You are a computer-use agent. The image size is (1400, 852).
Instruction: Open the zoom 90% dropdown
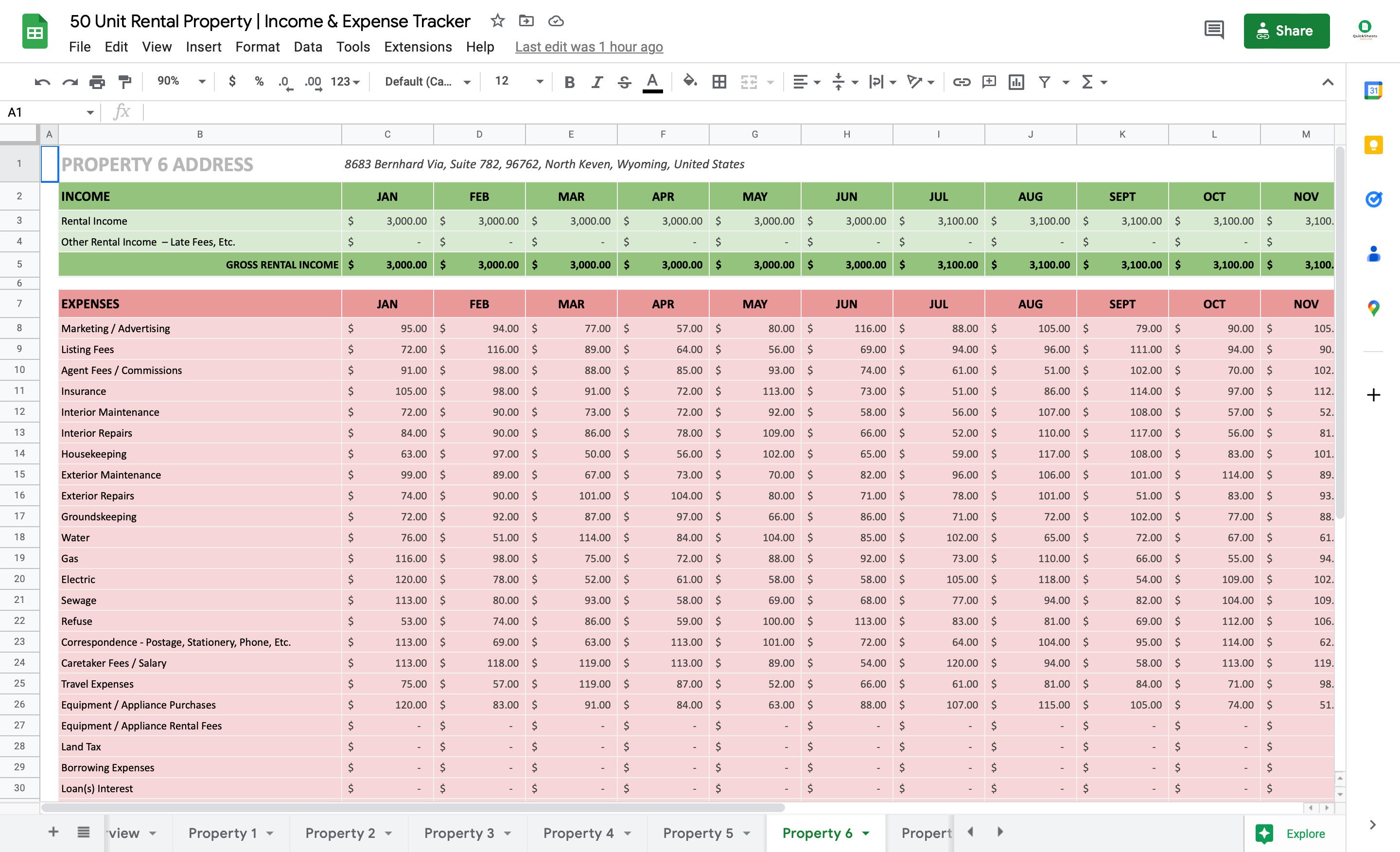(x=181, y=82)
